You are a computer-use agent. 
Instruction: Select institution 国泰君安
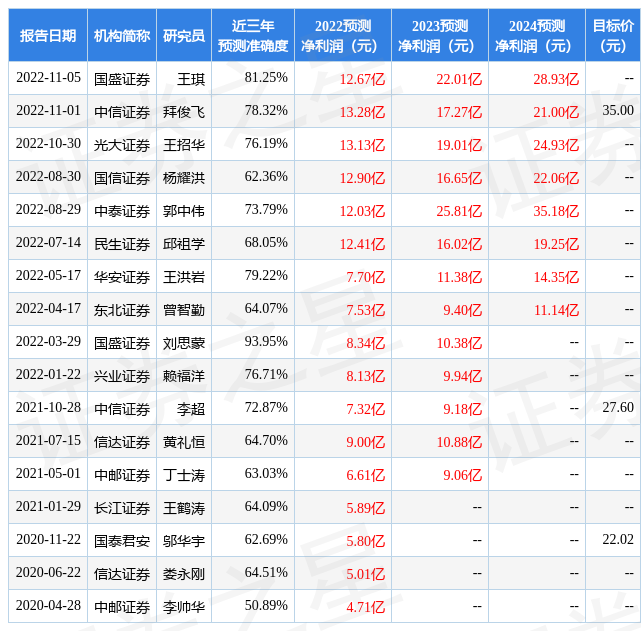122,541
